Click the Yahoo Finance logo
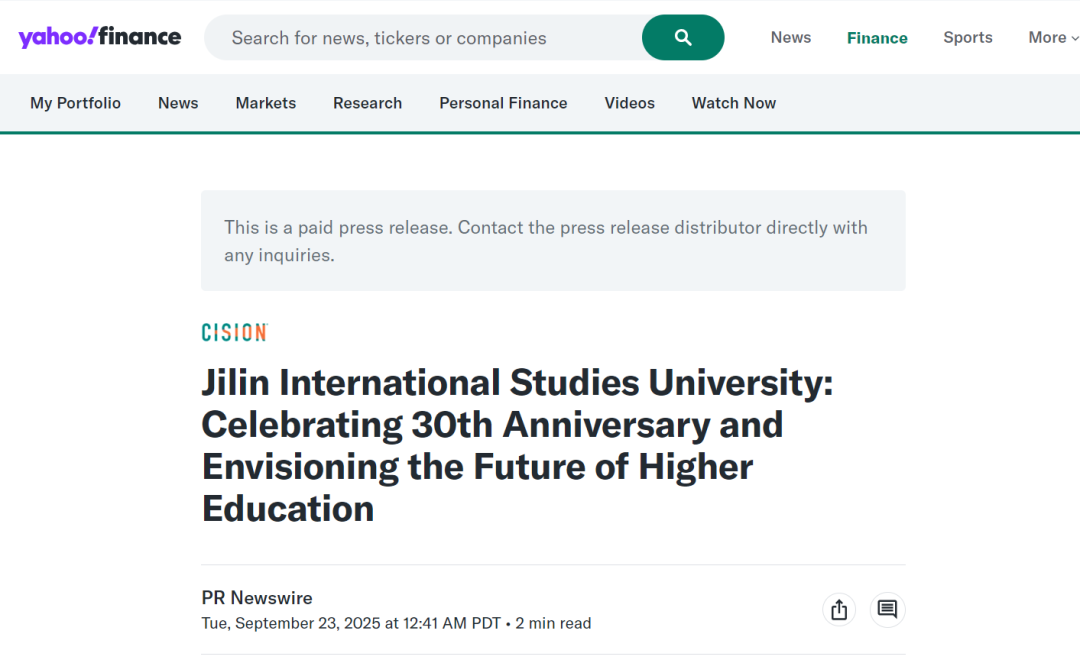 [x=100, y=38]
